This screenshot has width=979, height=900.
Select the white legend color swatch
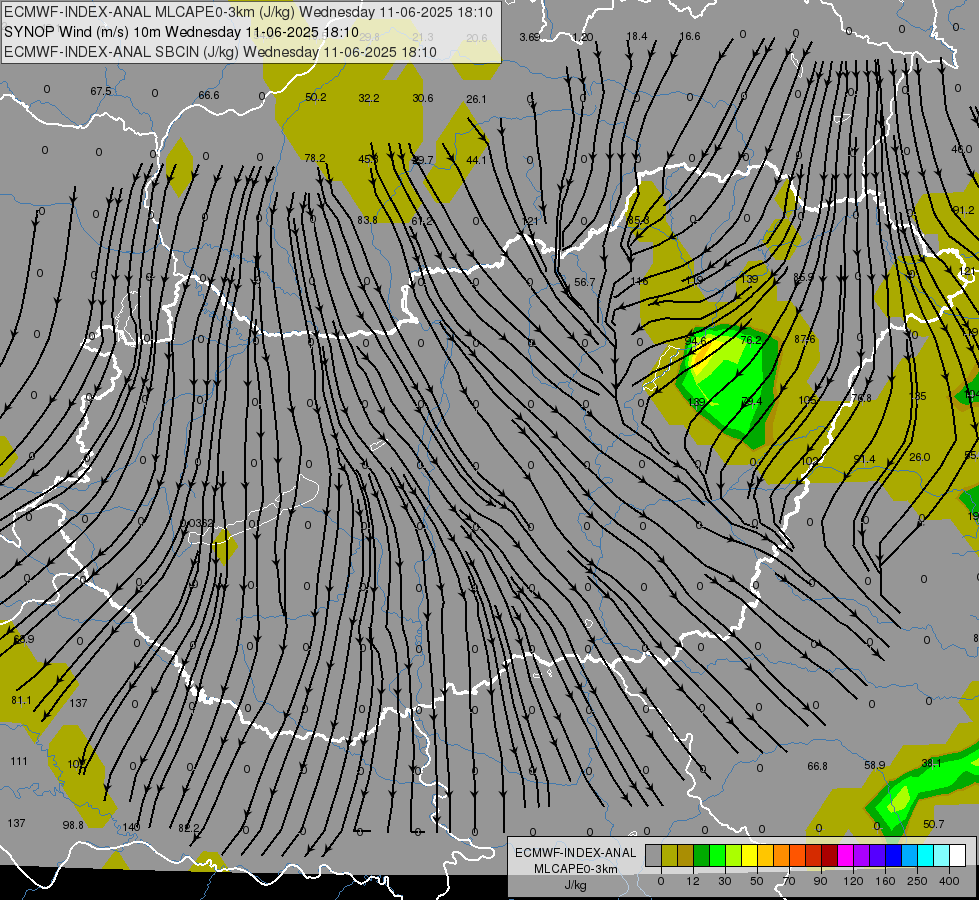pos(958,855)
